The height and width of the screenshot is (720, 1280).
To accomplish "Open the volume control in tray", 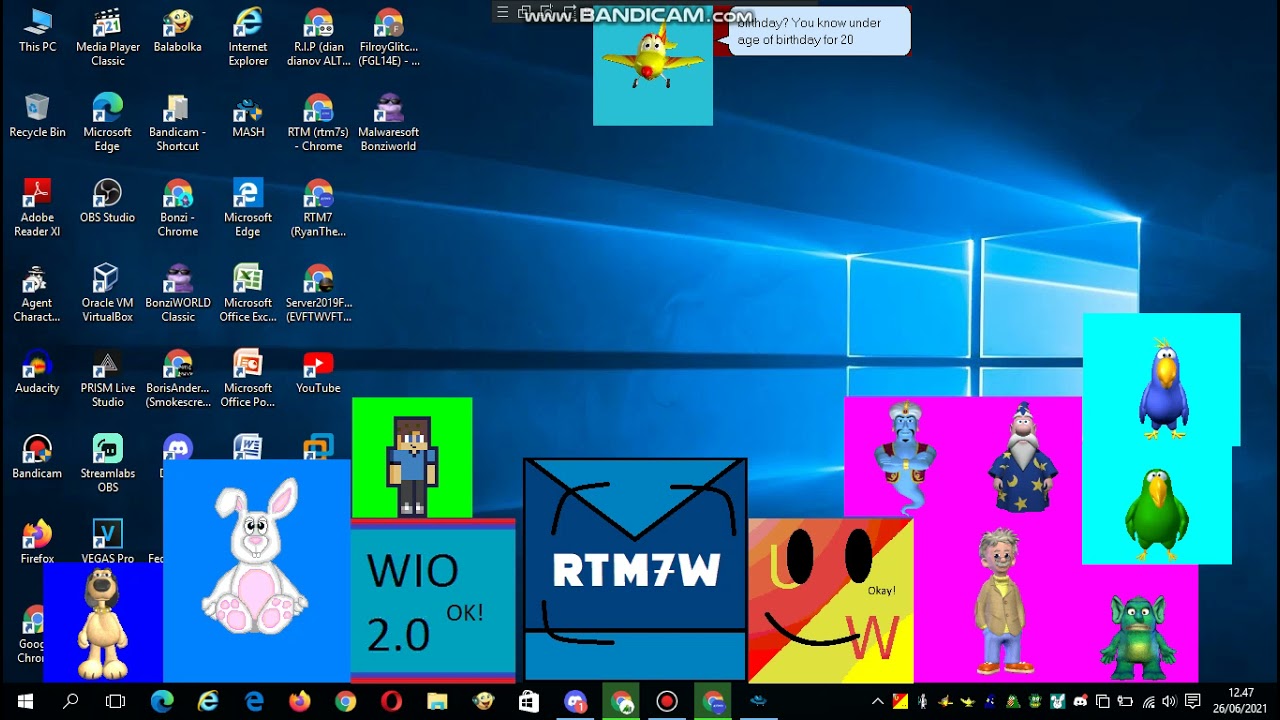I will tap(1169, 701).
